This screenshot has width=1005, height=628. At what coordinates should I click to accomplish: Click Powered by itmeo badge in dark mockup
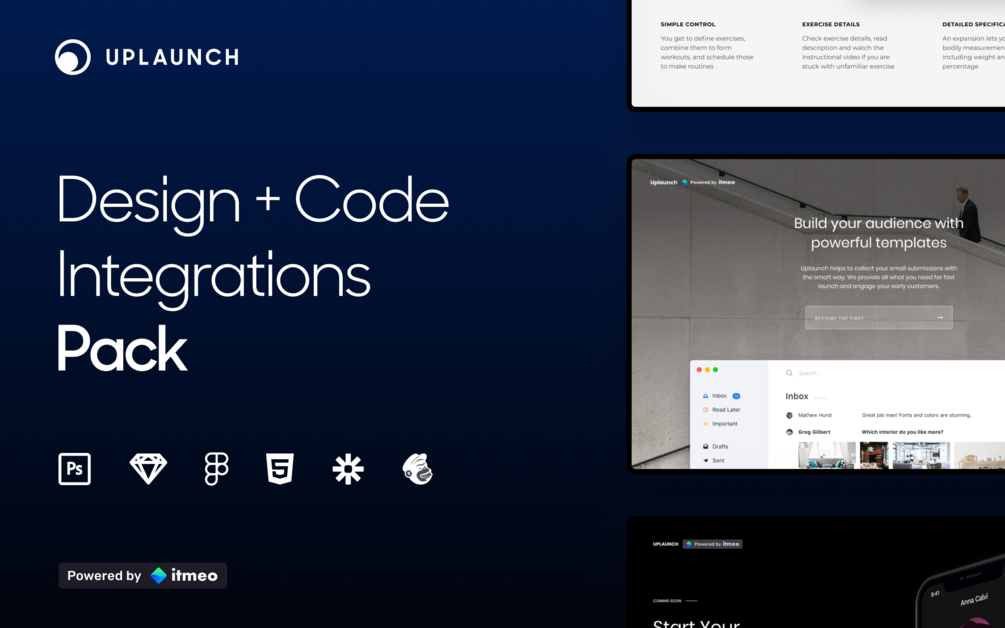713,544
